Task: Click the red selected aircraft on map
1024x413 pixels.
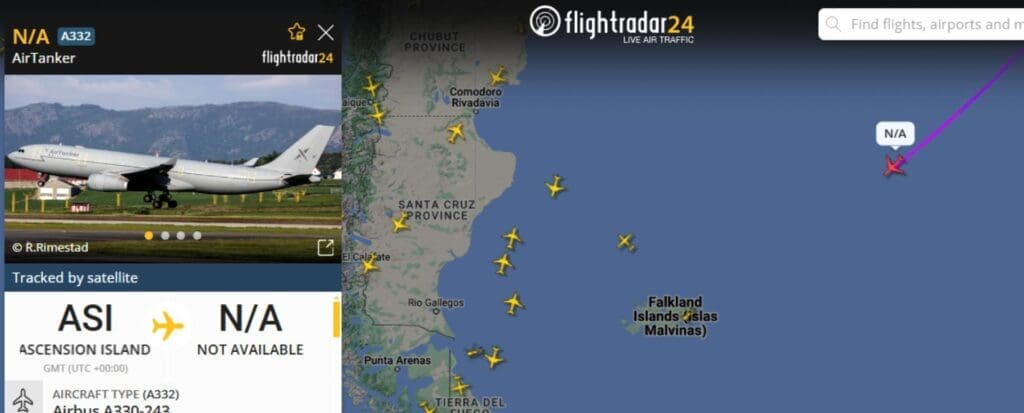Action: (894, 165)
